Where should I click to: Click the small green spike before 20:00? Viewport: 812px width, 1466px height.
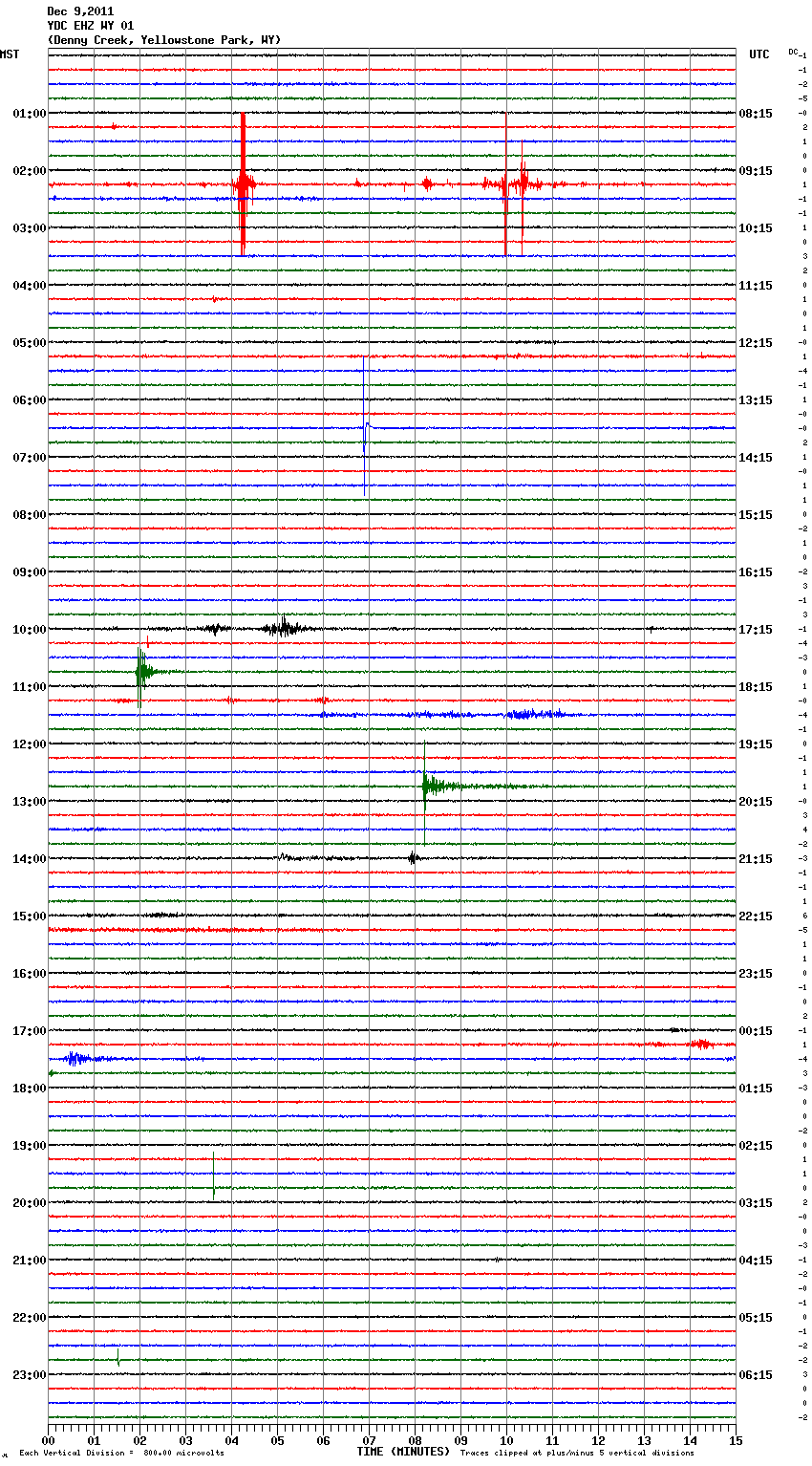214,1175
